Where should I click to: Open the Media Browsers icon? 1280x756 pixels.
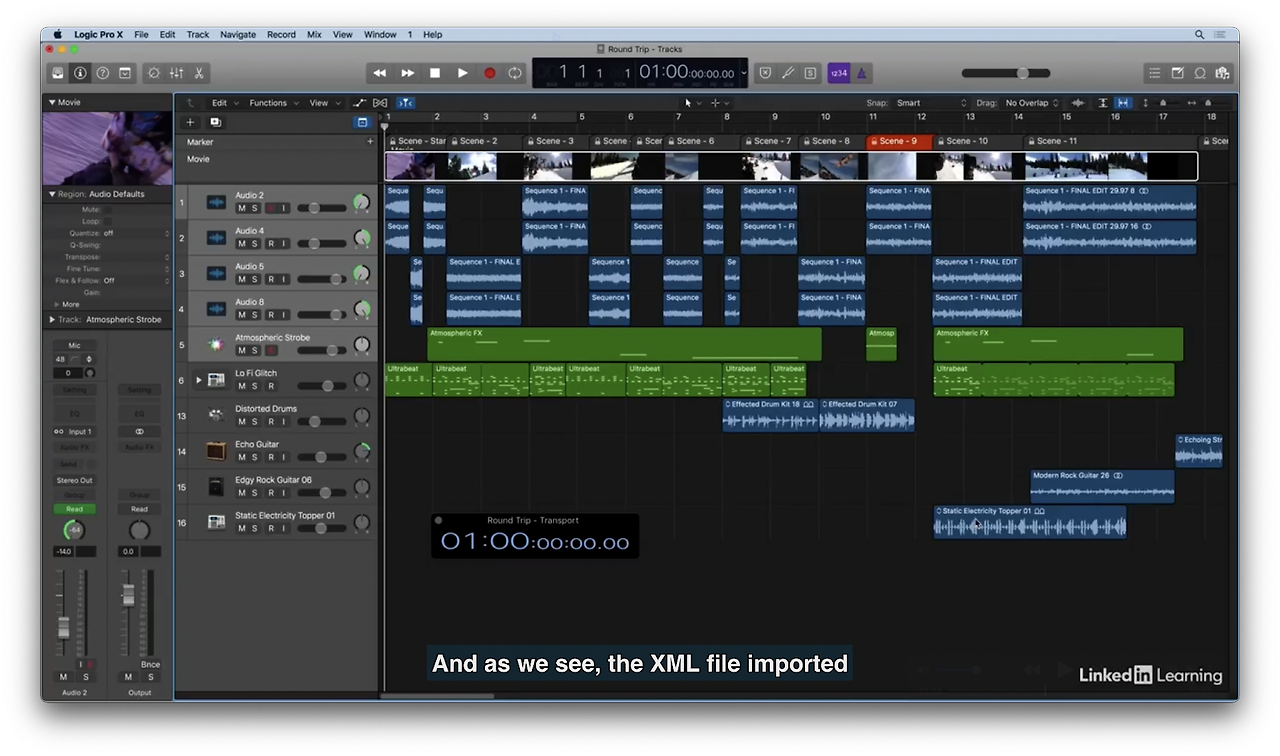[1221, 73]
